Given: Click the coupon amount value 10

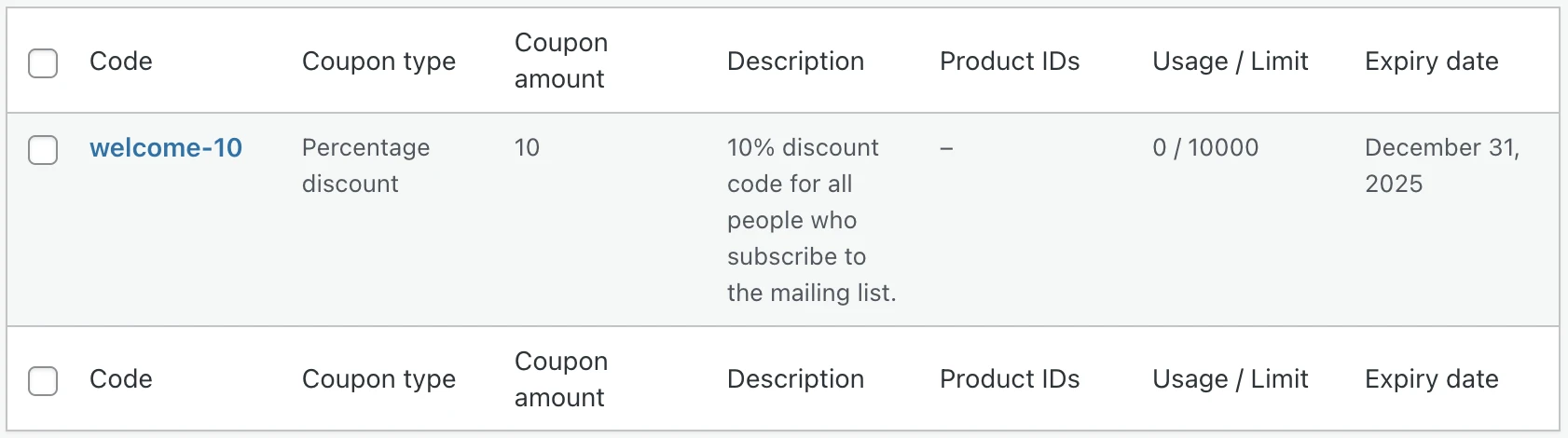Looking at the screenshot, I should click(527, 148).
